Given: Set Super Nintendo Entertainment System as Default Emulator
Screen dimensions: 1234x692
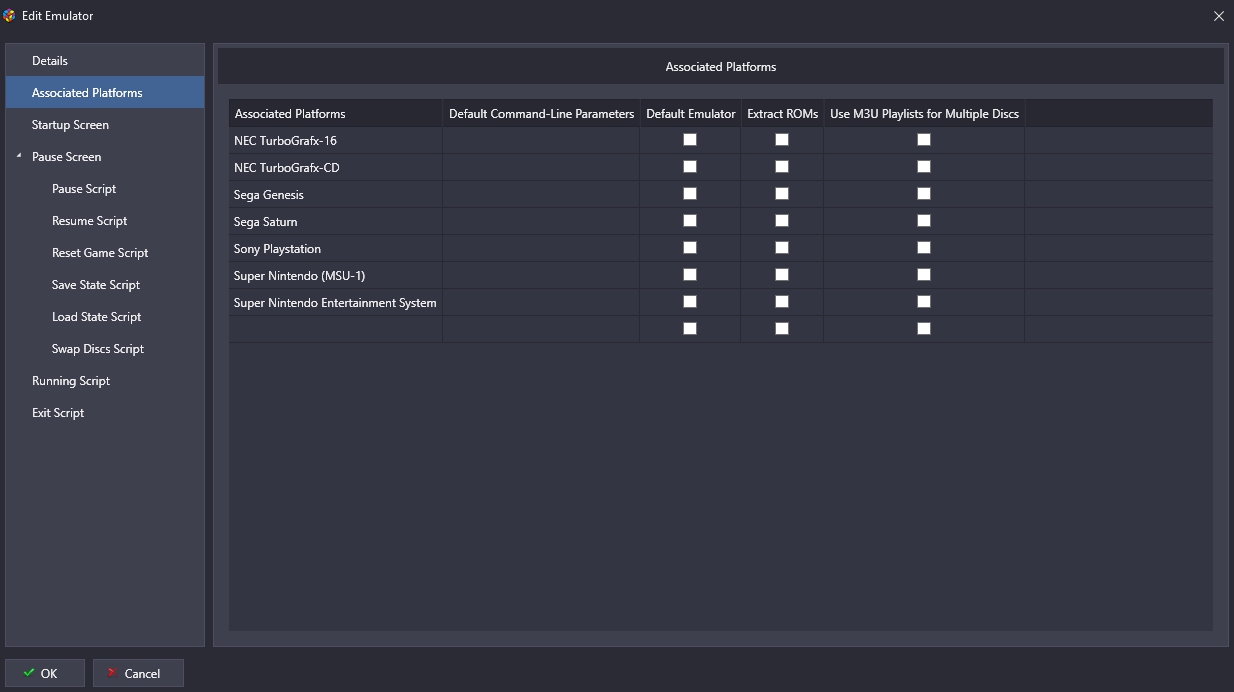Looking at the screenshot, I should pos(690,302).
